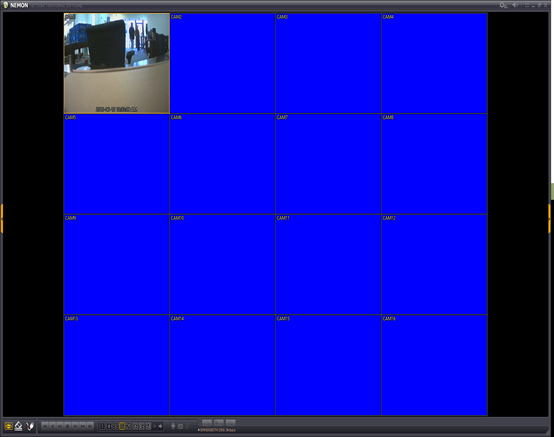Expand the left side panel handle
The image size is (554, 437).
(2, 218)
